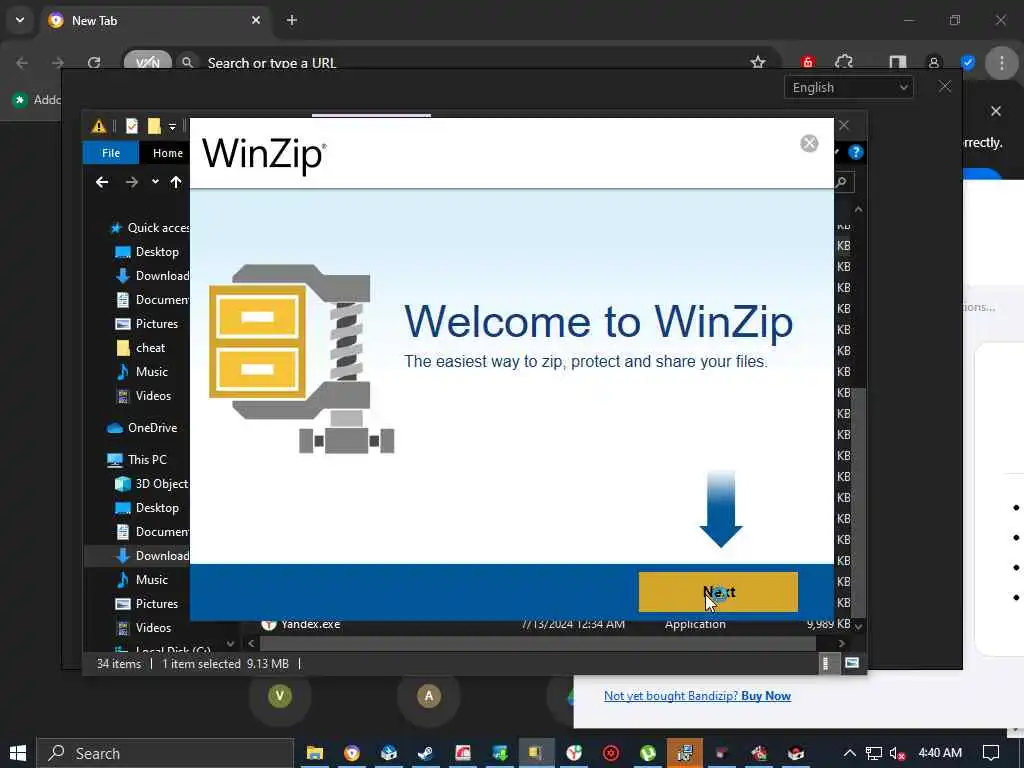Open Pictures under This PC
Screen dimensions: 1024x768
147,604
